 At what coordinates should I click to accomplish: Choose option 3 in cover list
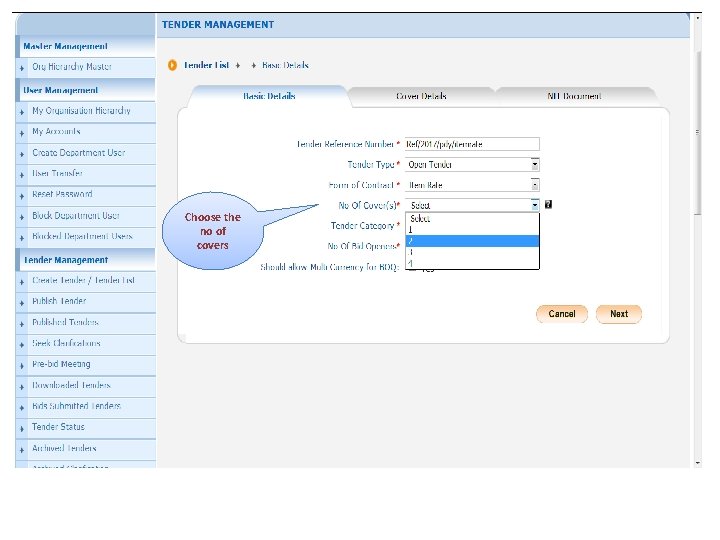tap(472, 252)
